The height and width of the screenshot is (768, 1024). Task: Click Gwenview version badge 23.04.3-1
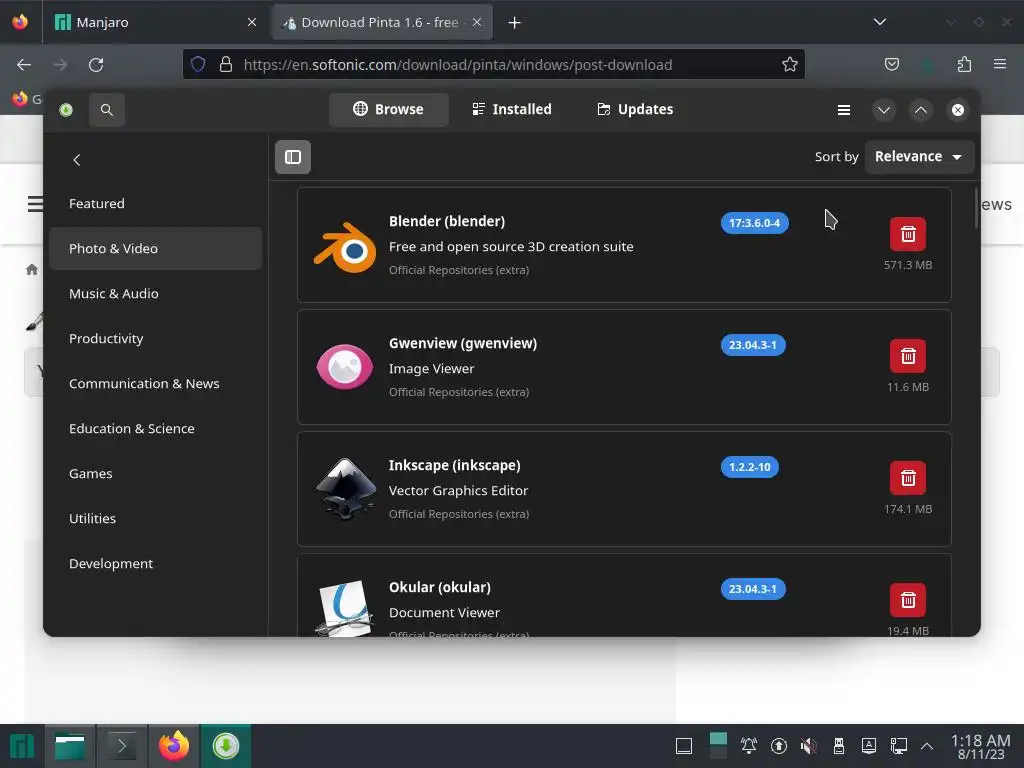point(753,345)
